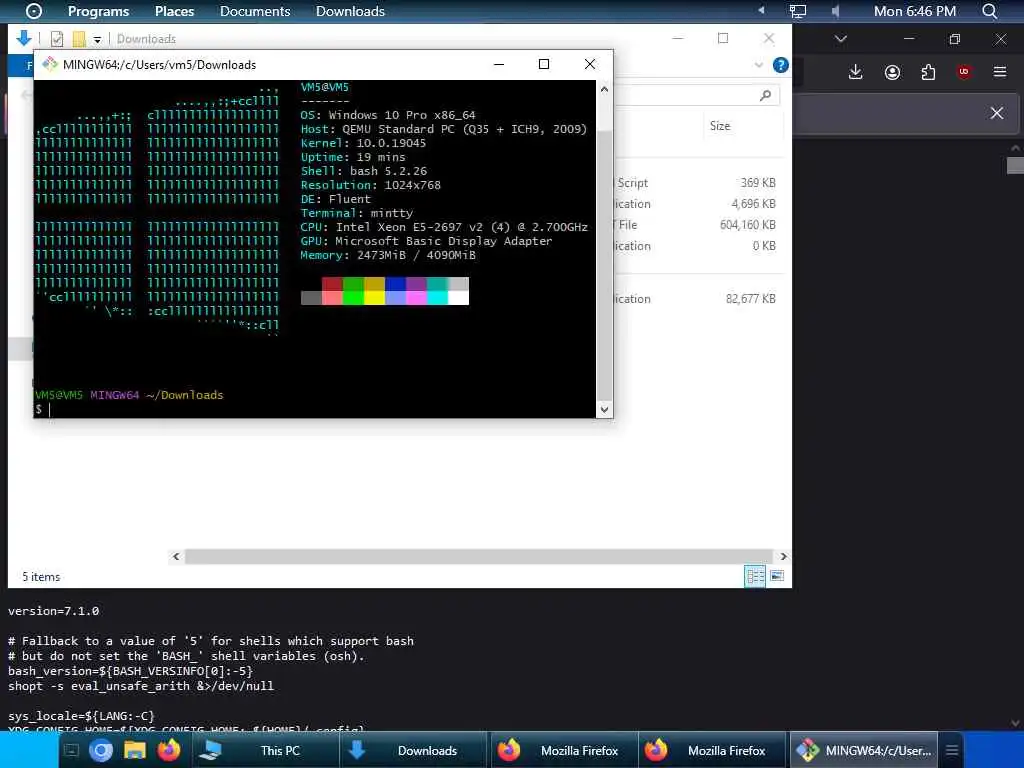The height and width of the screenshot is (768, 1024).
Task: Click the search icon in Explorer search box
Action: pyautogui.click(x=765, y=96)
